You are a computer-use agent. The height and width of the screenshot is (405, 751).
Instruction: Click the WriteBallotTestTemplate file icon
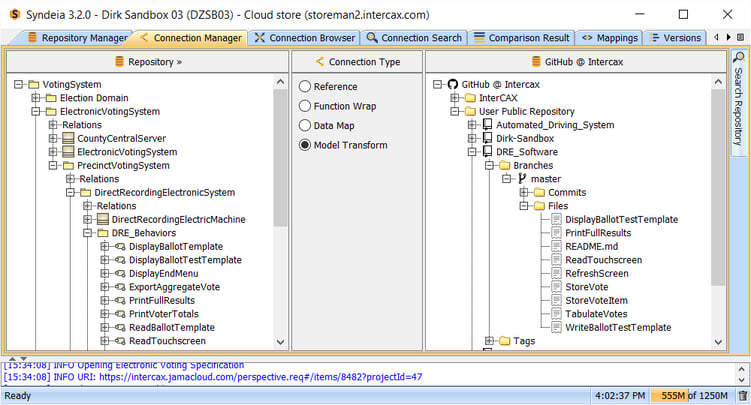pyautogui.click(x=556, y=327)
